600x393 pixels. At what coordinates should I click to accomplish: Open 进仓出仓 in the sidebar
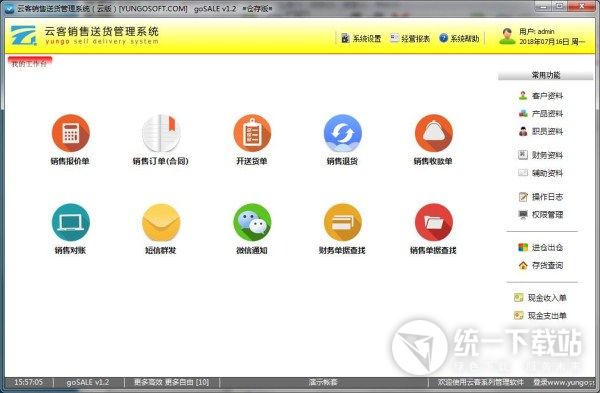tap(540, 248)
